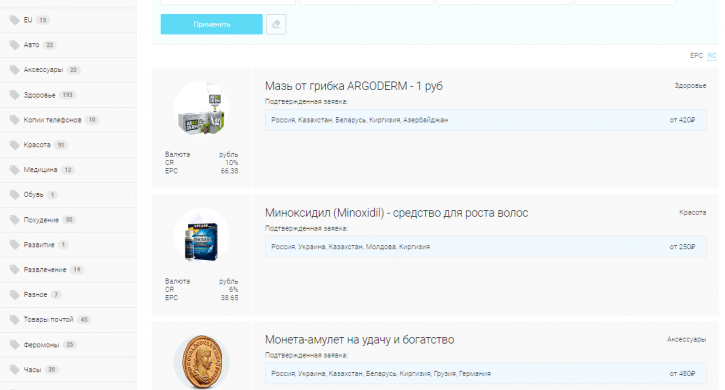Select the Аксессуары category link

(x=43, y=70)
